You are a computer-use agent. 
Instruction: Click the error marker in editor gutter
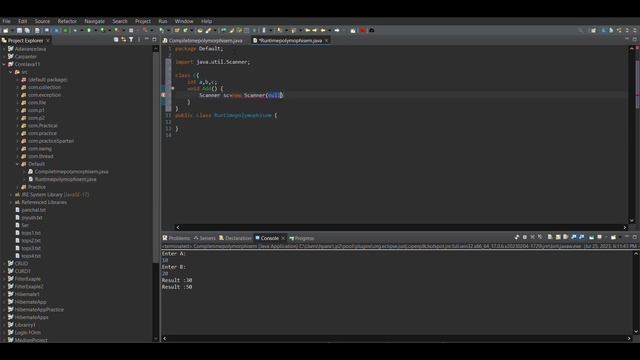coord(164,95)
